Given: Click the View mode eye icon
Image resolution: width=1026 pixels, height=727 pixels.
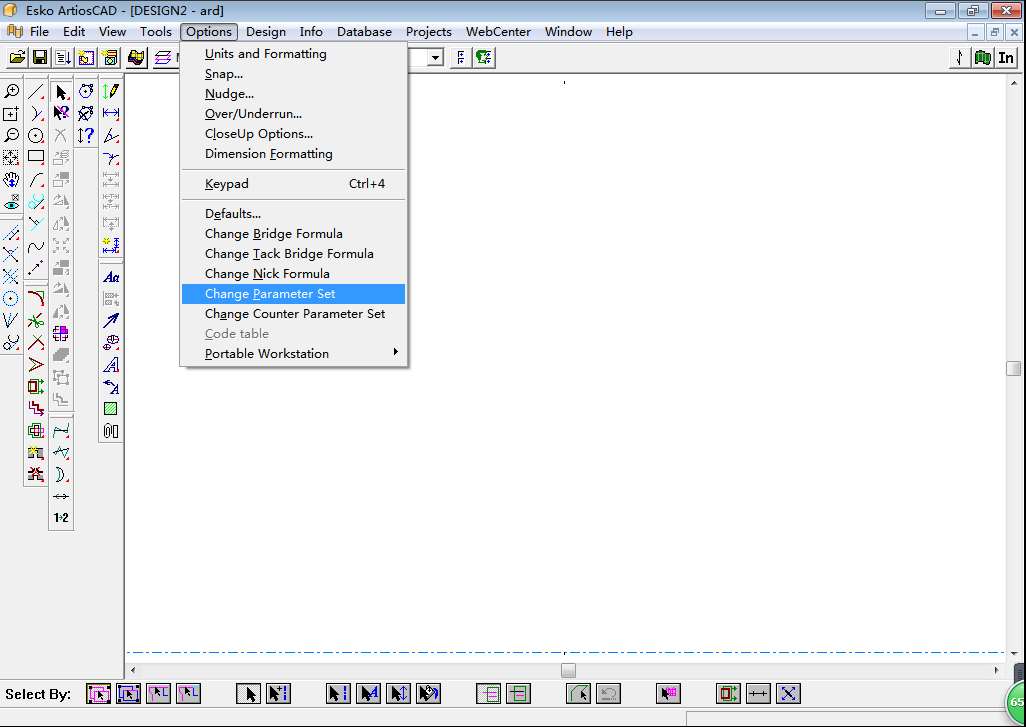Looking at the screenshot, I should point(11,202).
